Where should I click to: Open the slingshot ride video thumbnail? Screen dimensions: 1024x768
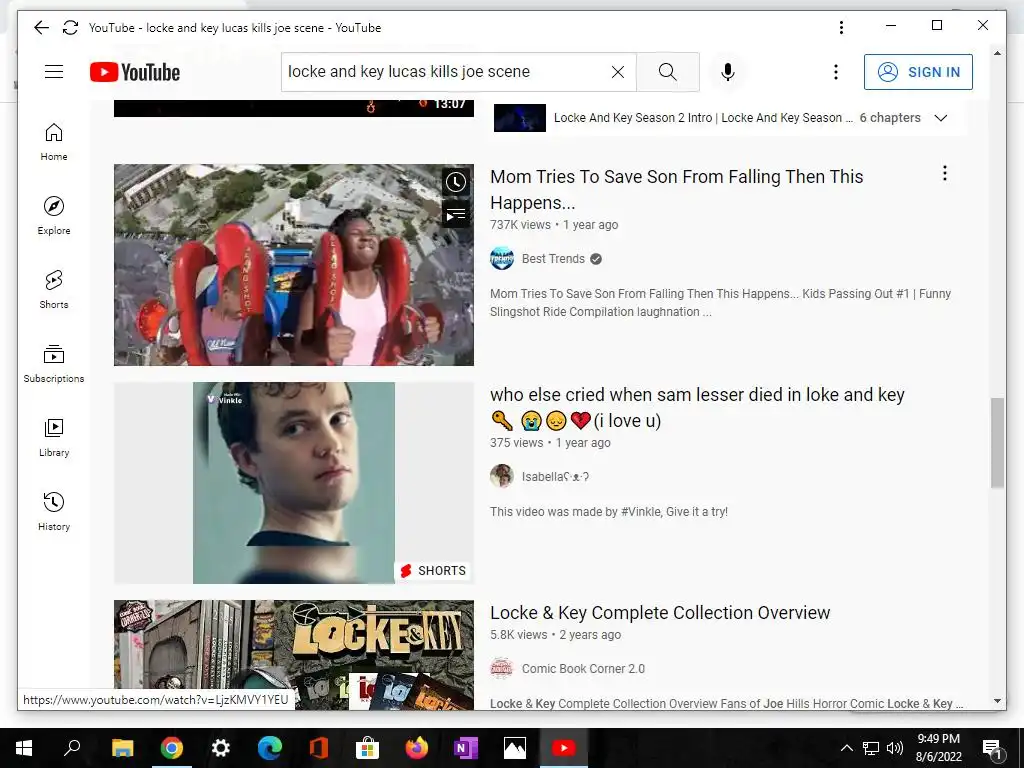click(294, 264)
